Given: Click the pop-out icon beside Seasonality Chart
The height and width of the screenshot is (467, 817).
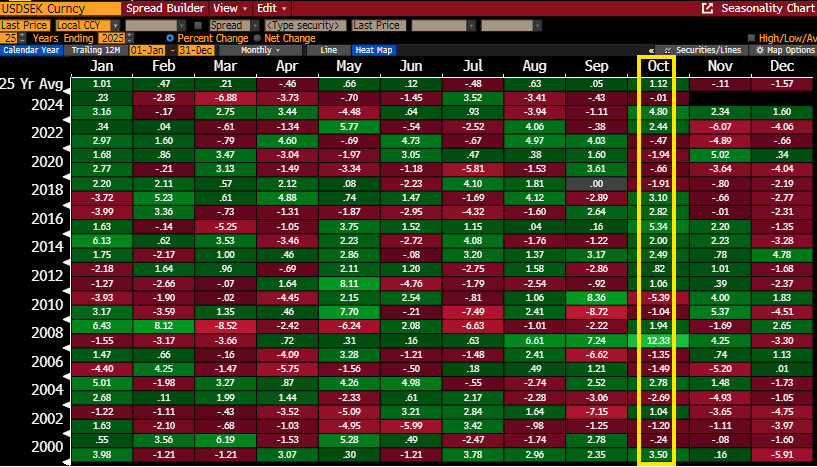Looking at the screenshot, I should (708, 8).
